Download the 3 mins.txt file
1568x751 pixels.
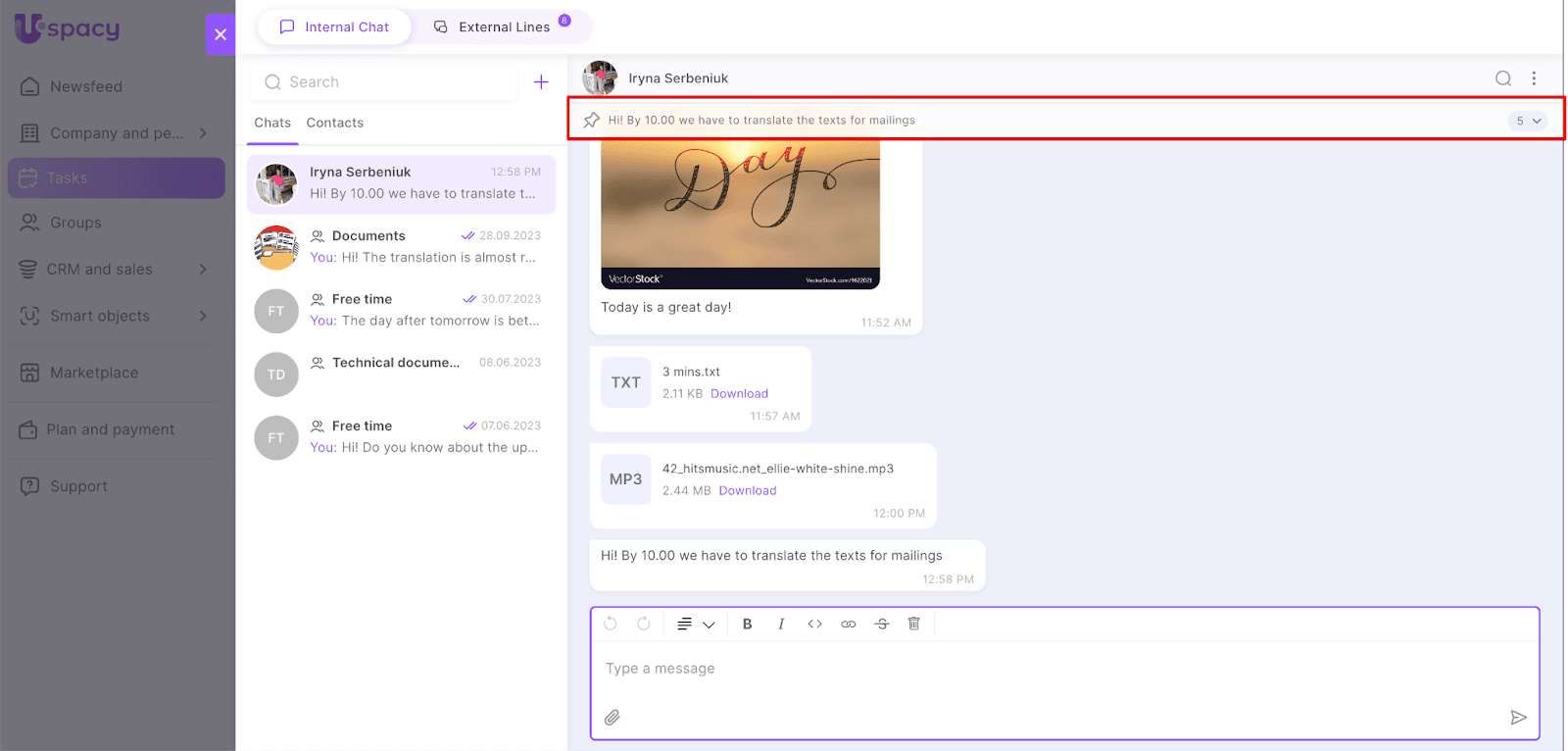coord(739,393)
